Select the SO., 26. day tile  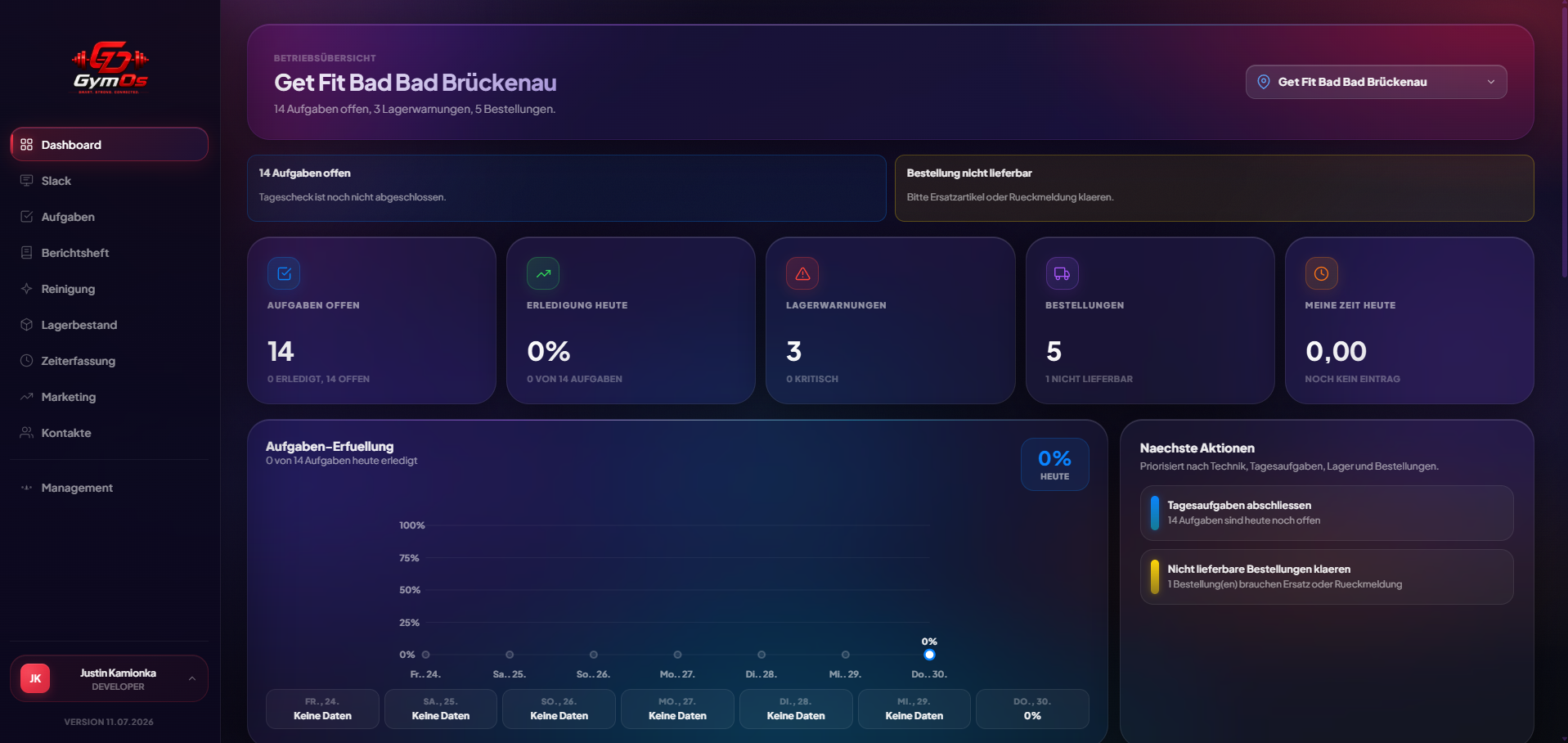[559, 709]
